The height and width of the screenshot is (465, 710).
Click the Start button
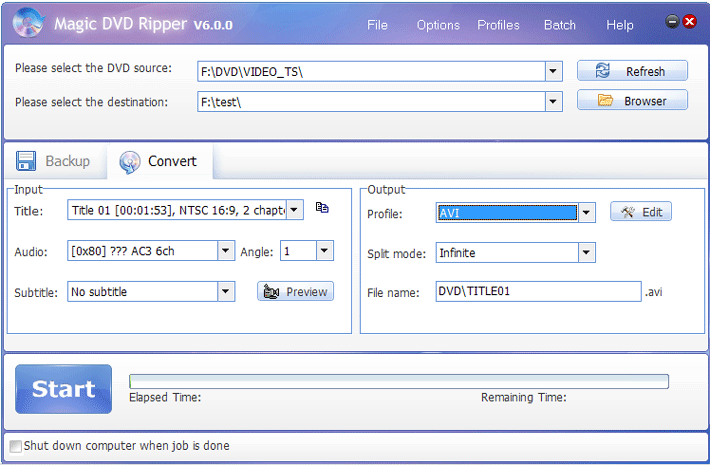(x=63, y=389)
